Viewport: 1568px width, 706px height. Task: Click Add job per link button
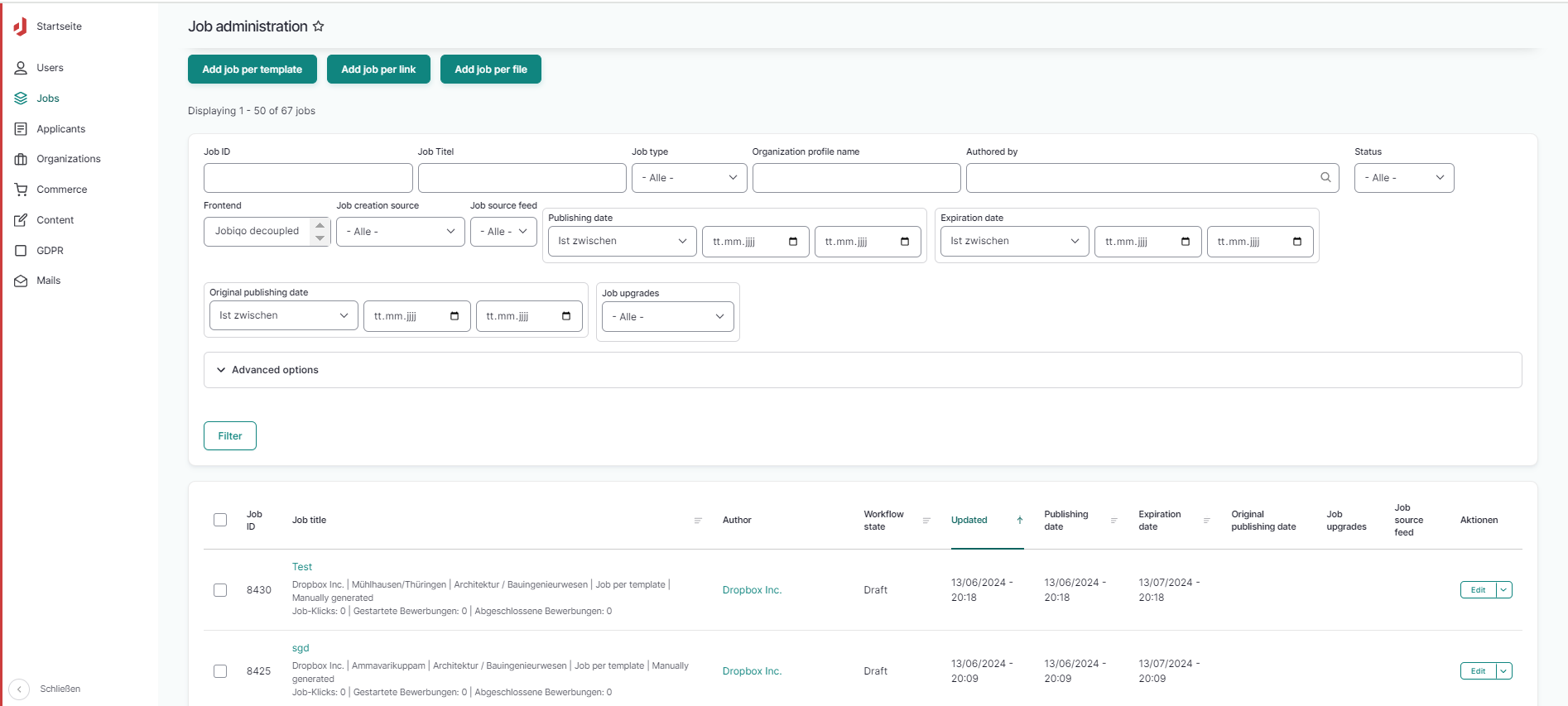click(x=378, y=70)
